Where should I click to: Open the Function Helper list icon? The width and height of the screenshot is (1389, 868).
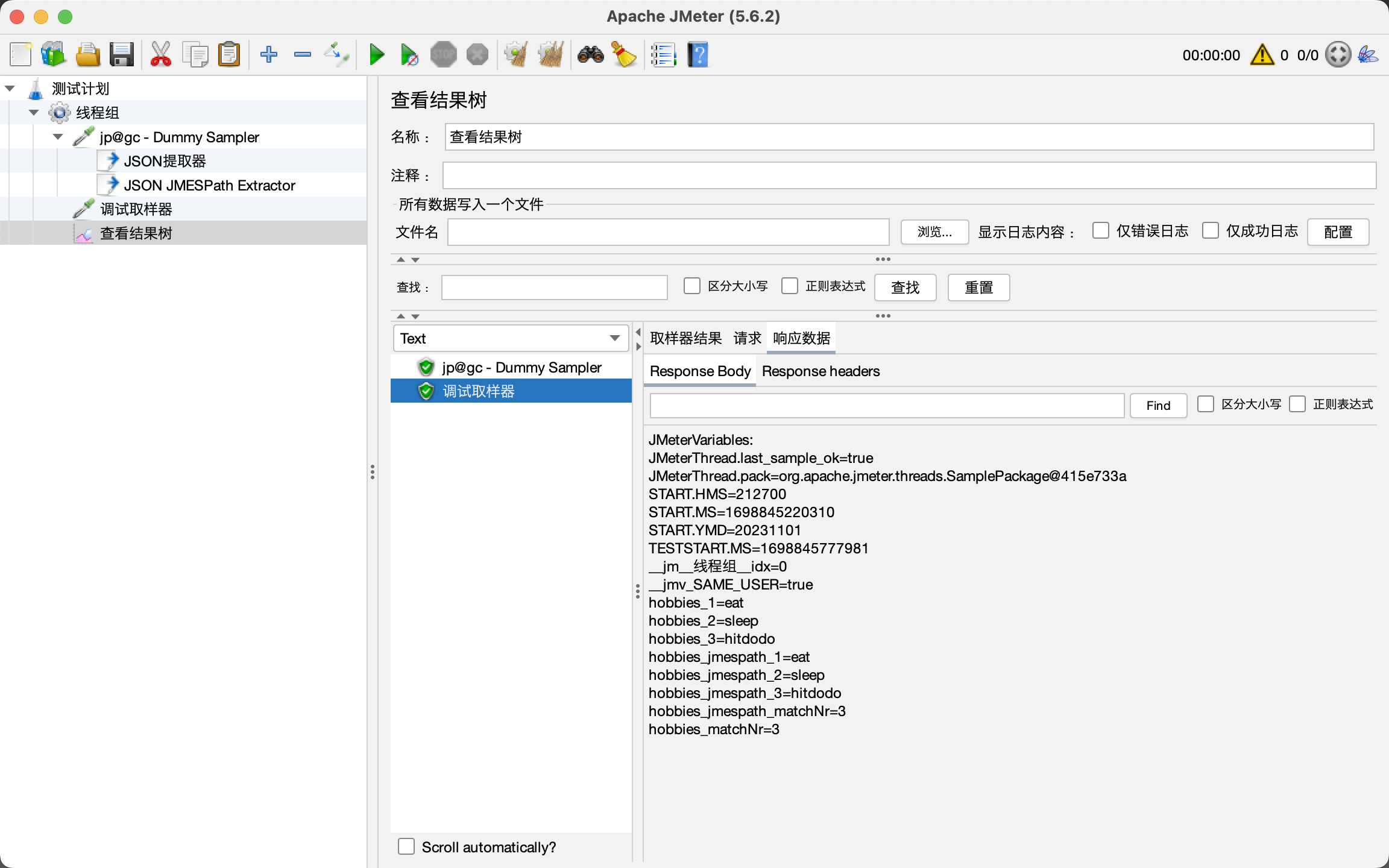[663, 55]
